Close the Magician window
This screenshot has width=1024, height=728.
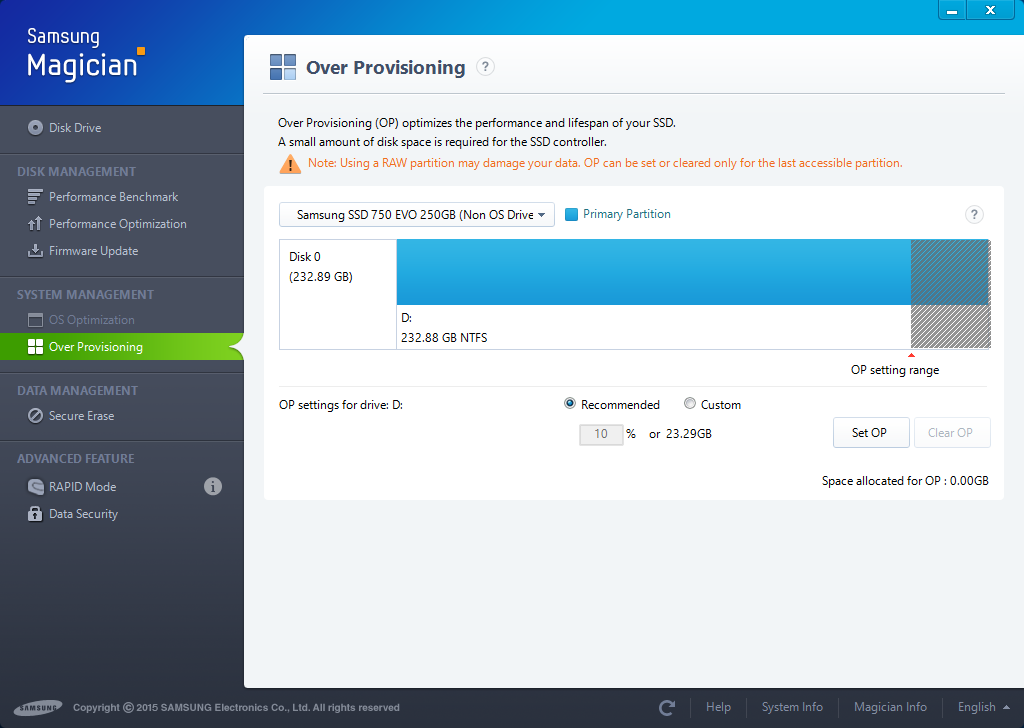990,10
